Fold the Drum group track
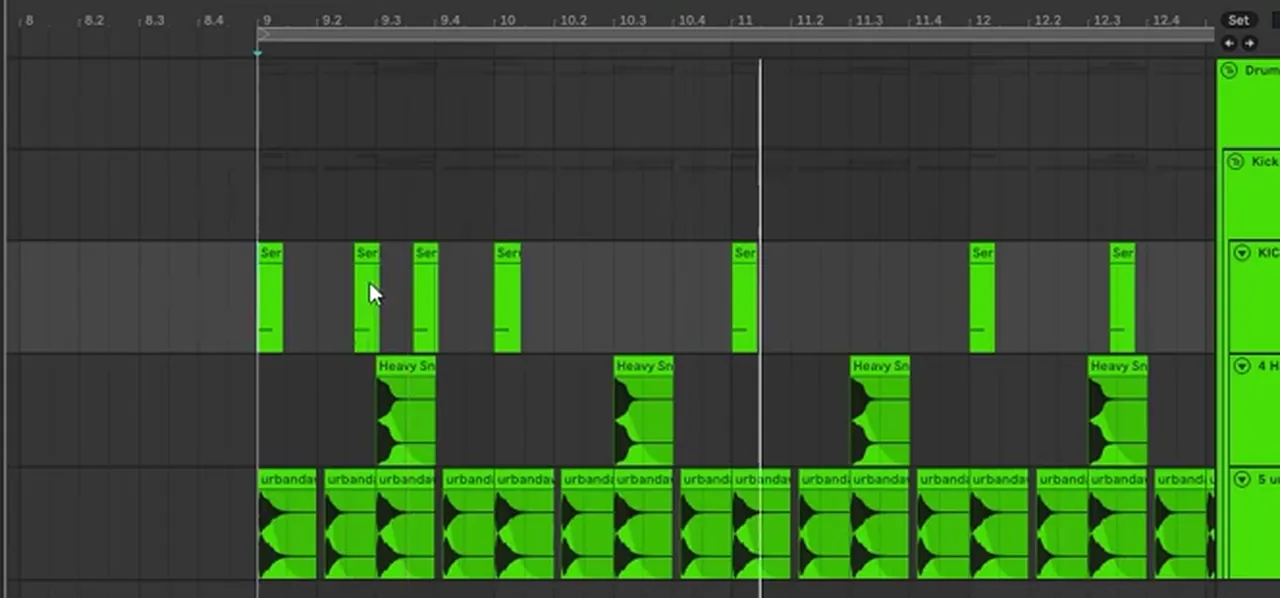 coord(1229,71)
